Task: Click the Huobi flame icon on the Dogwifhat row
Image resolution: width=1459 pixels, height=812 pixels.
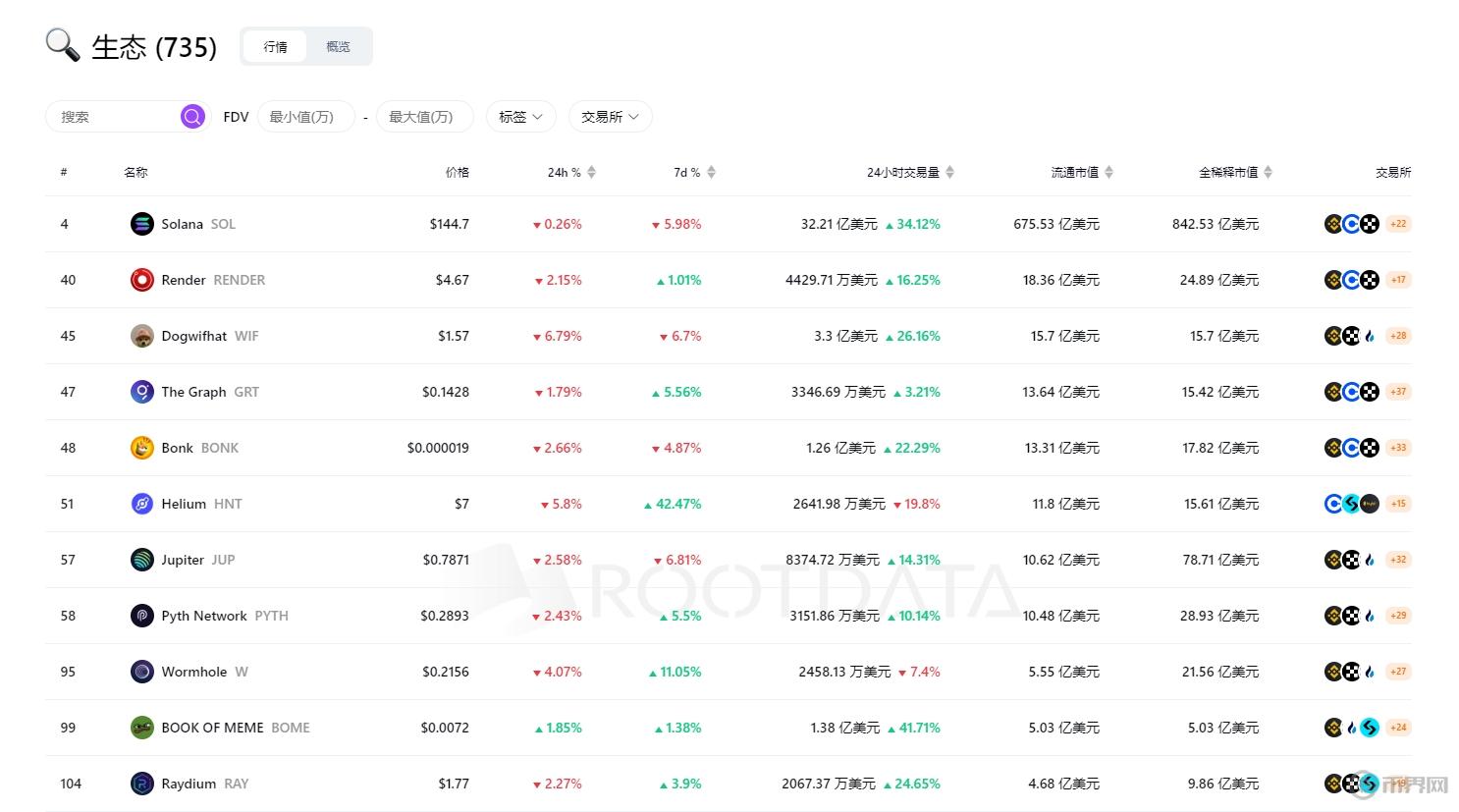Action: click(1370, 335)
